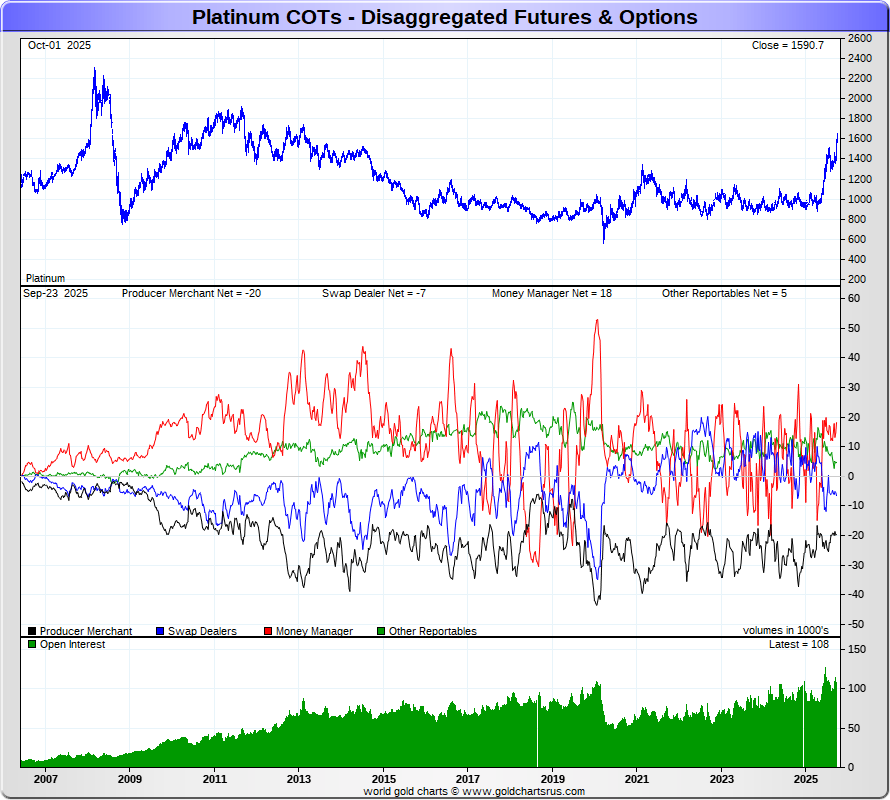Click the blue Swap Dealers legend swatch
The width and height of the screenshot is (890, 800).
pyautogui.click(x=160, y=631)
